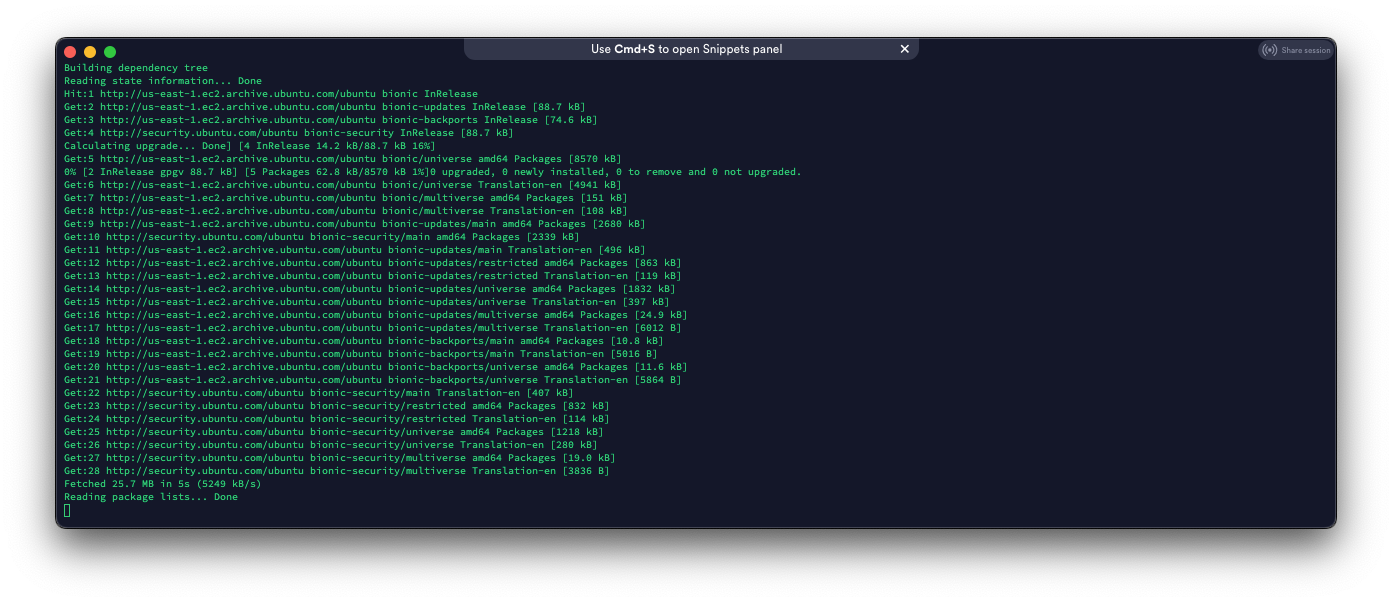Image resolution: width=1392 pixels, height=602 pixels.
Task: Select the Get:23 security/restricted amd64 line
Action: [x=337, y=406]
